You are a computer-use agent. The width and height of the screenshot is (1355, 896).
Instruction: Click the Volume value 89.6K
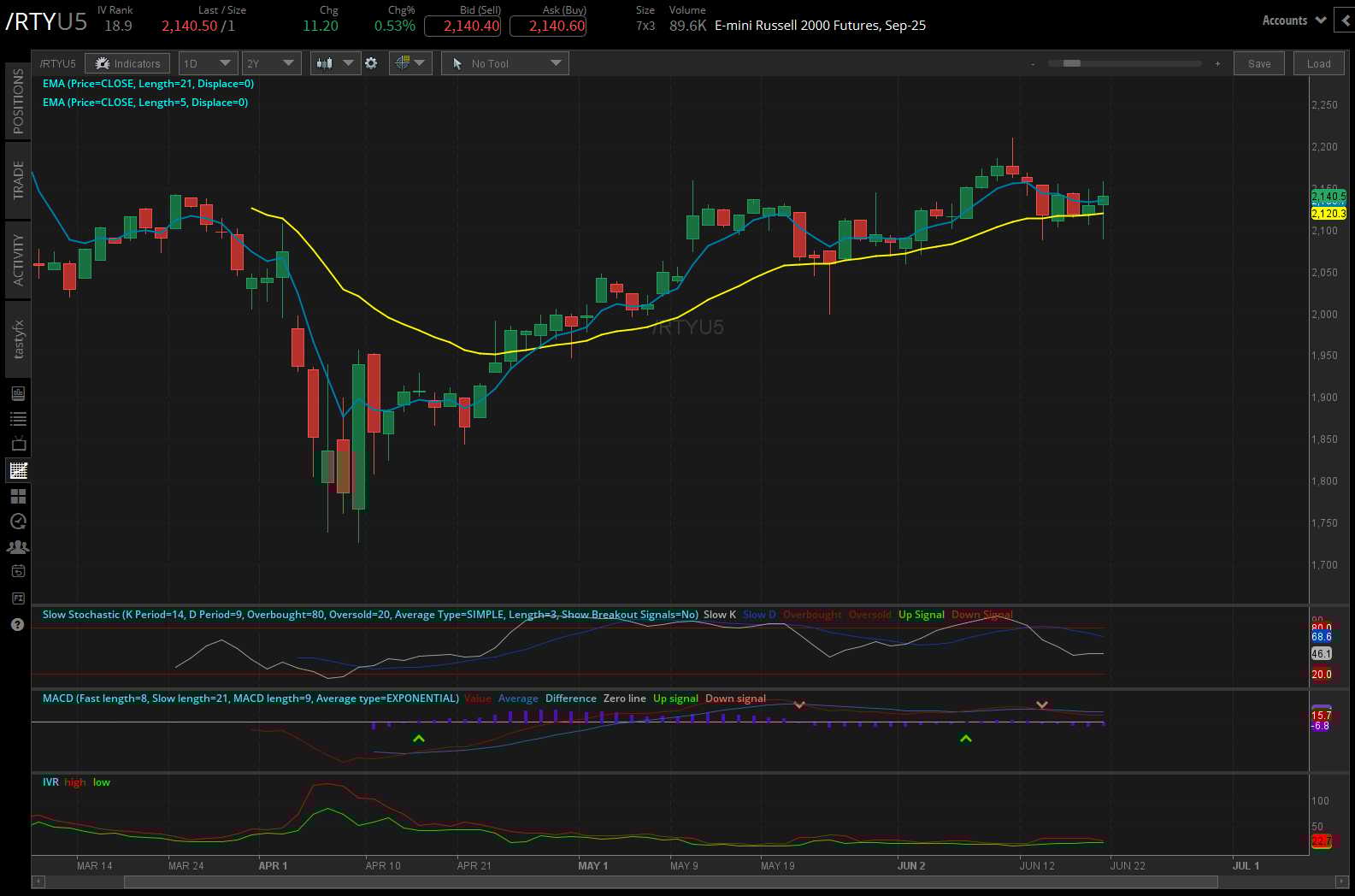pyautogui.click(x=688, y=26)
